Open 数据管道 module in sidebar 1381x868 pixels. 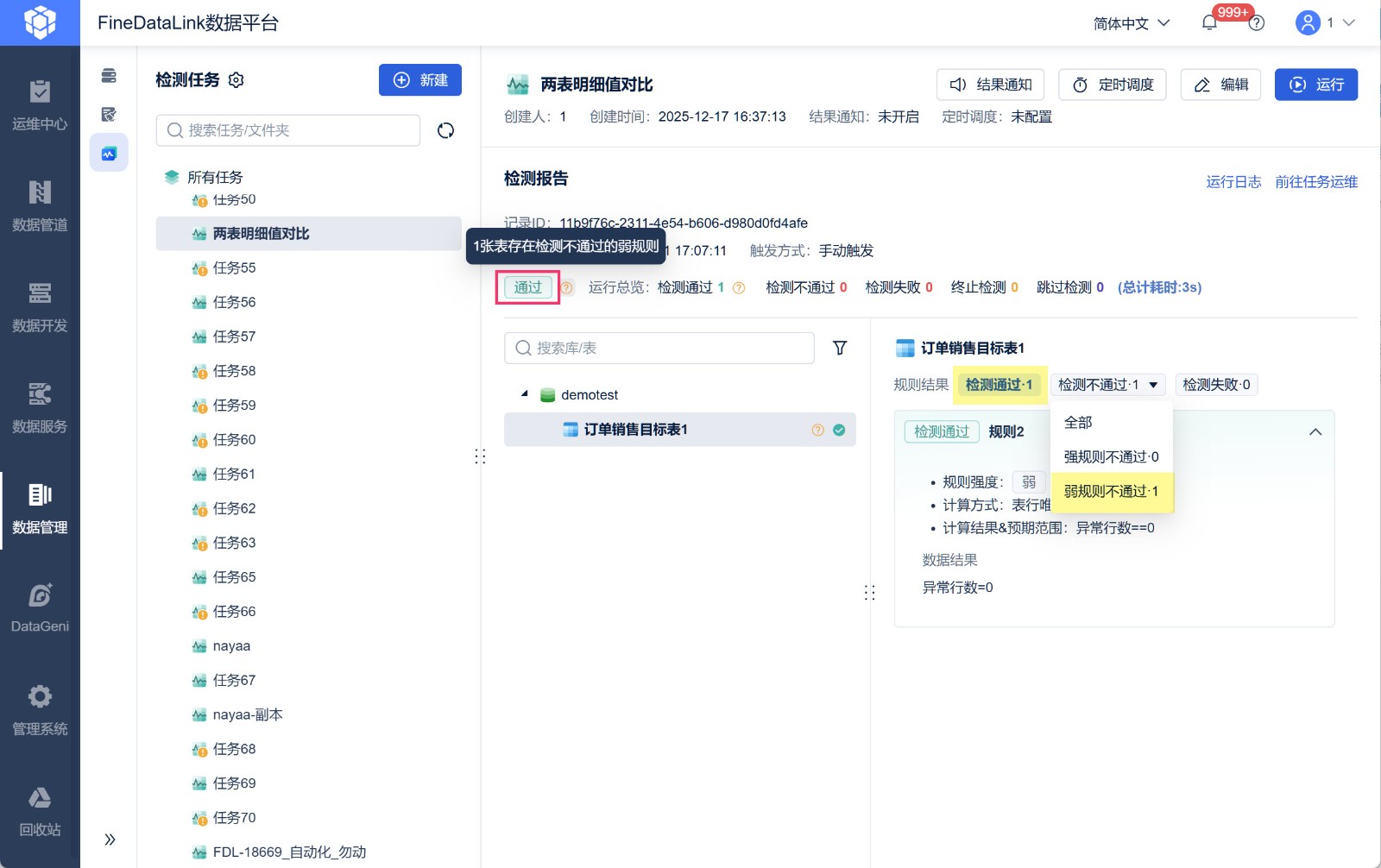coord(40,206)
